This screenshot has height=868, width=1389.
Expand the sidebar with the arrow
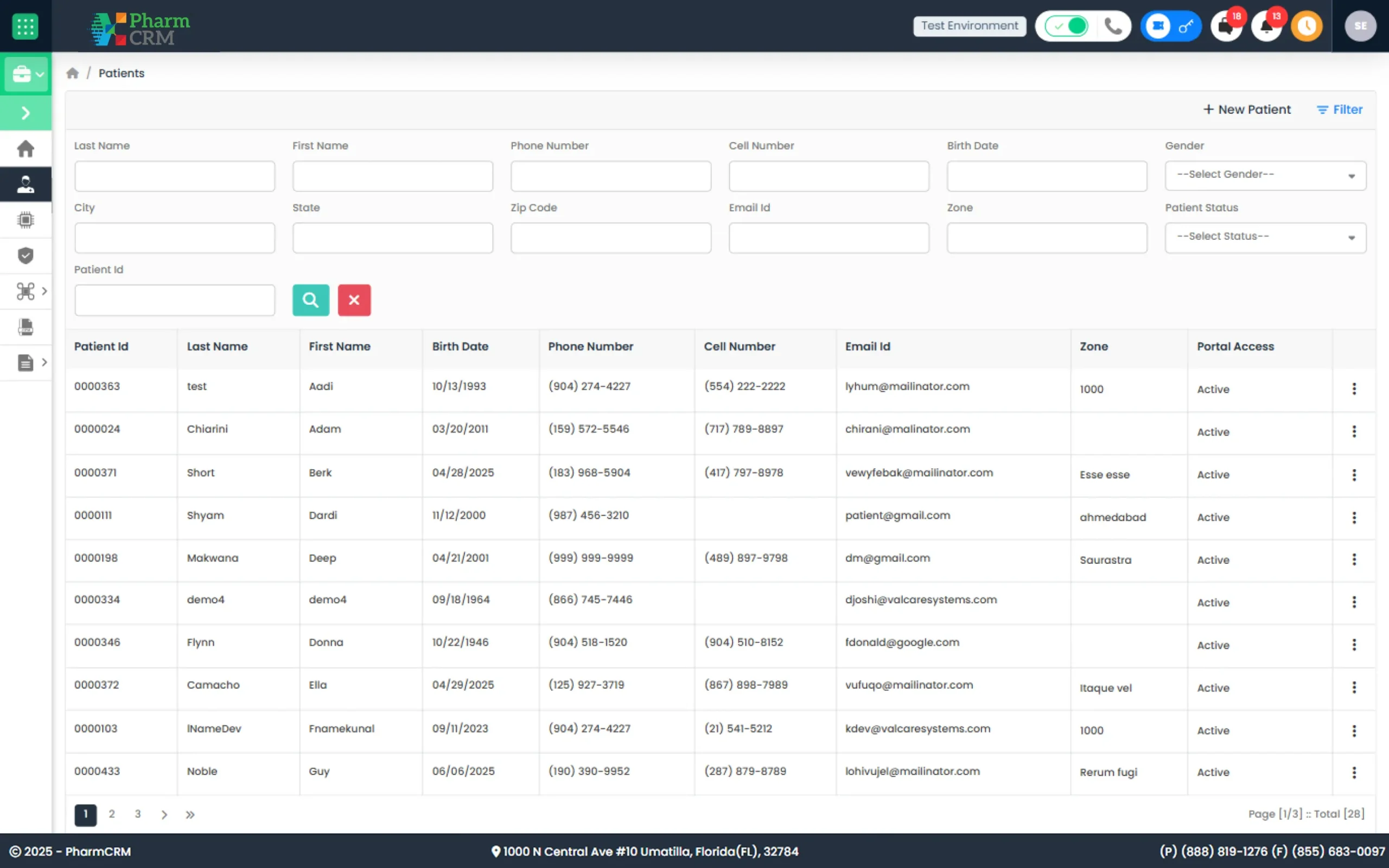26,113
